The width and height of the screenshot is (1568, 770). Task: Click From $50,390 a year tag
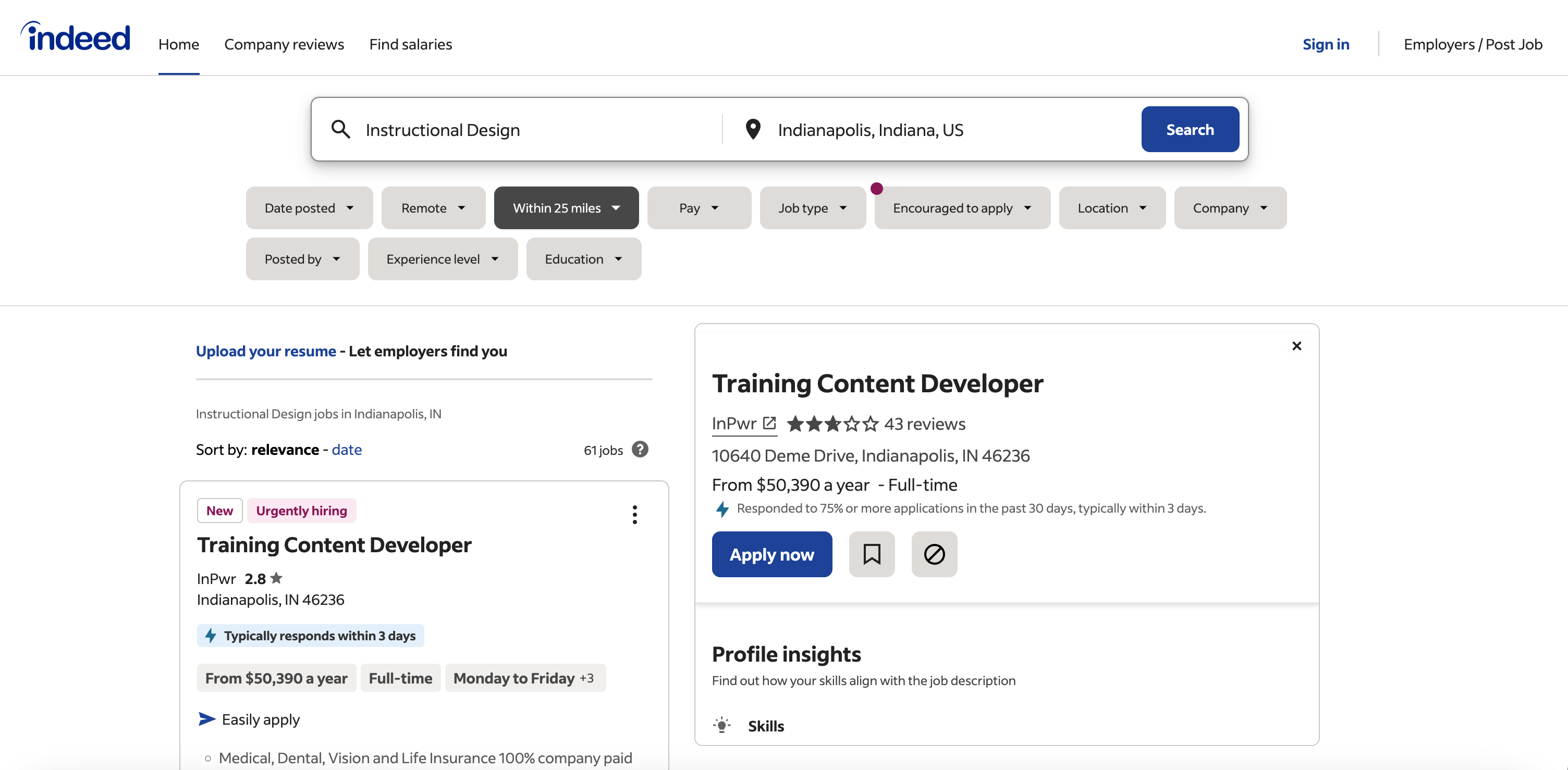276,678
